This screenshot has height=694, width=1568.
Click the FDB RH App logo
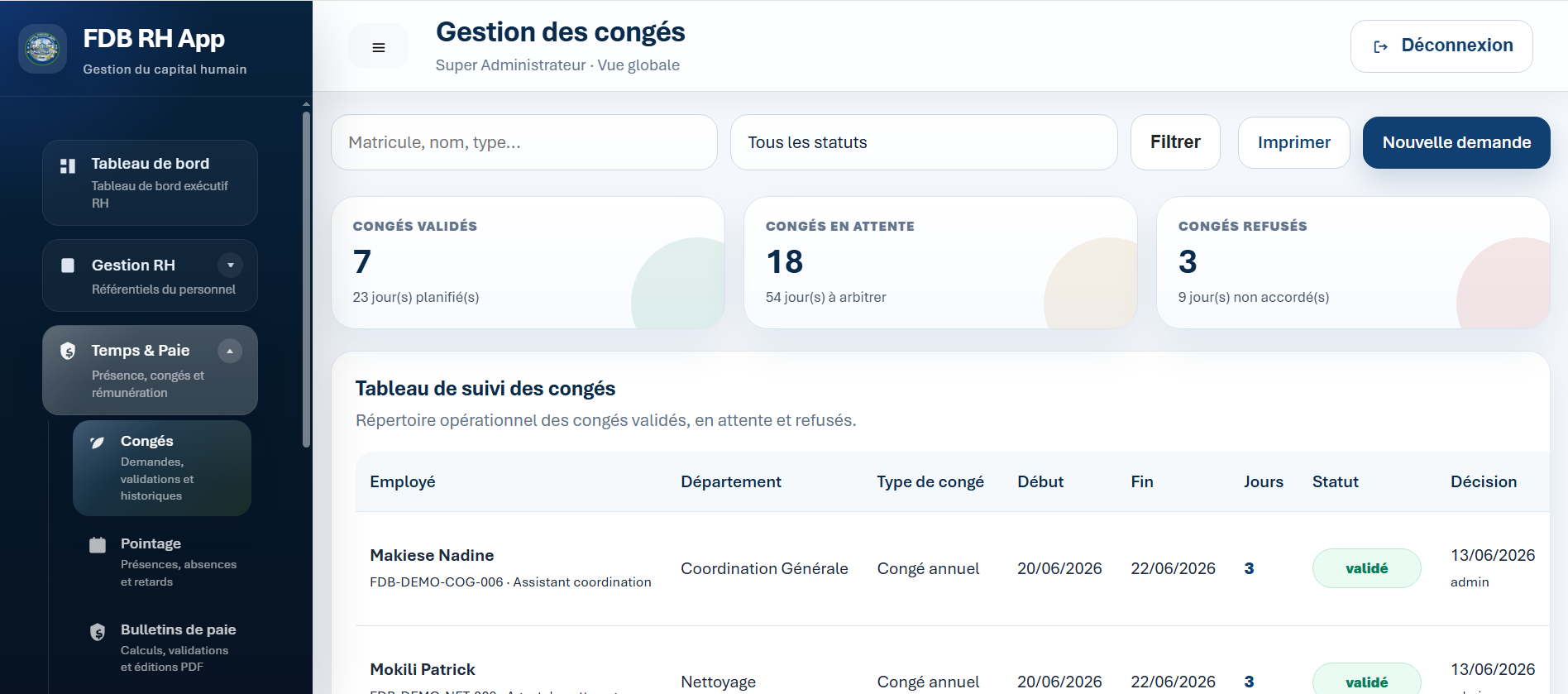(42, 49)
